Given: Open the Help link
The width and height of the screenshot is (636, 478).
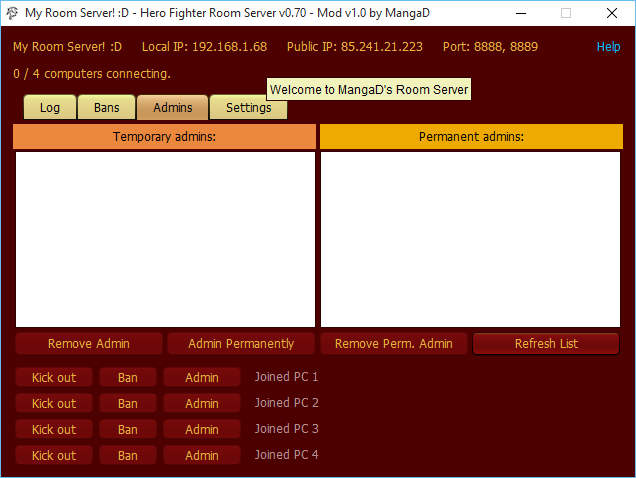Looking at the screenshot, I should point(608,47).
